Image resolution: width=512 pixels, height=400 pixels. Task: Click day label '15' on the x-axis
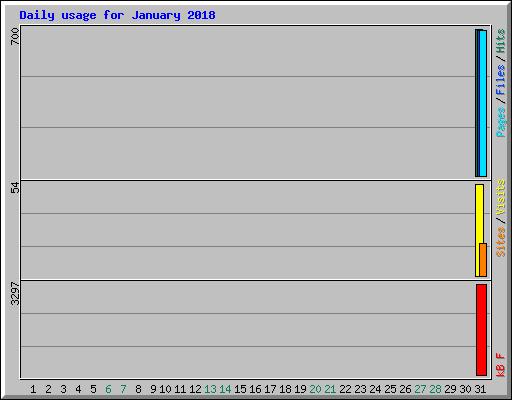[x=240, y=389]
